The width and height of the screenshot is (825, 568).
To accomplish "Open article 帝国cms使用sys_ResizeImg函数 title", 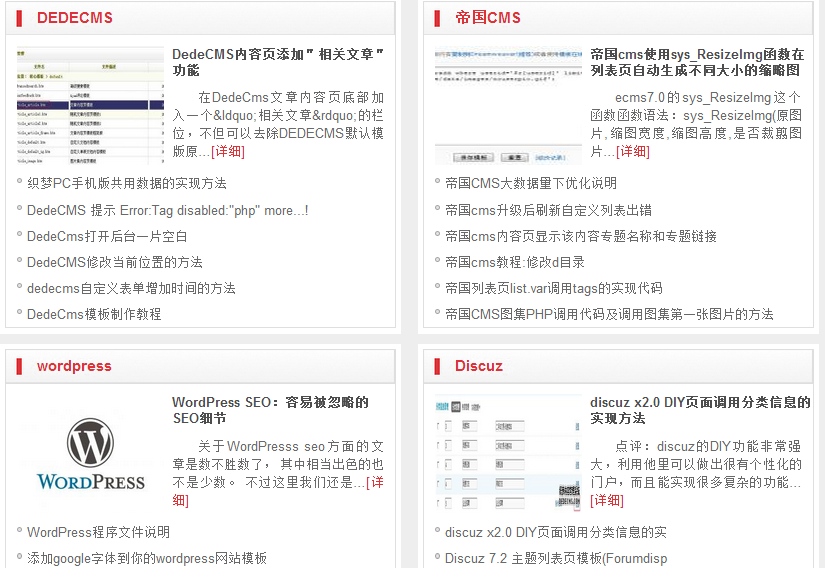I will click(x=697, y=62).
